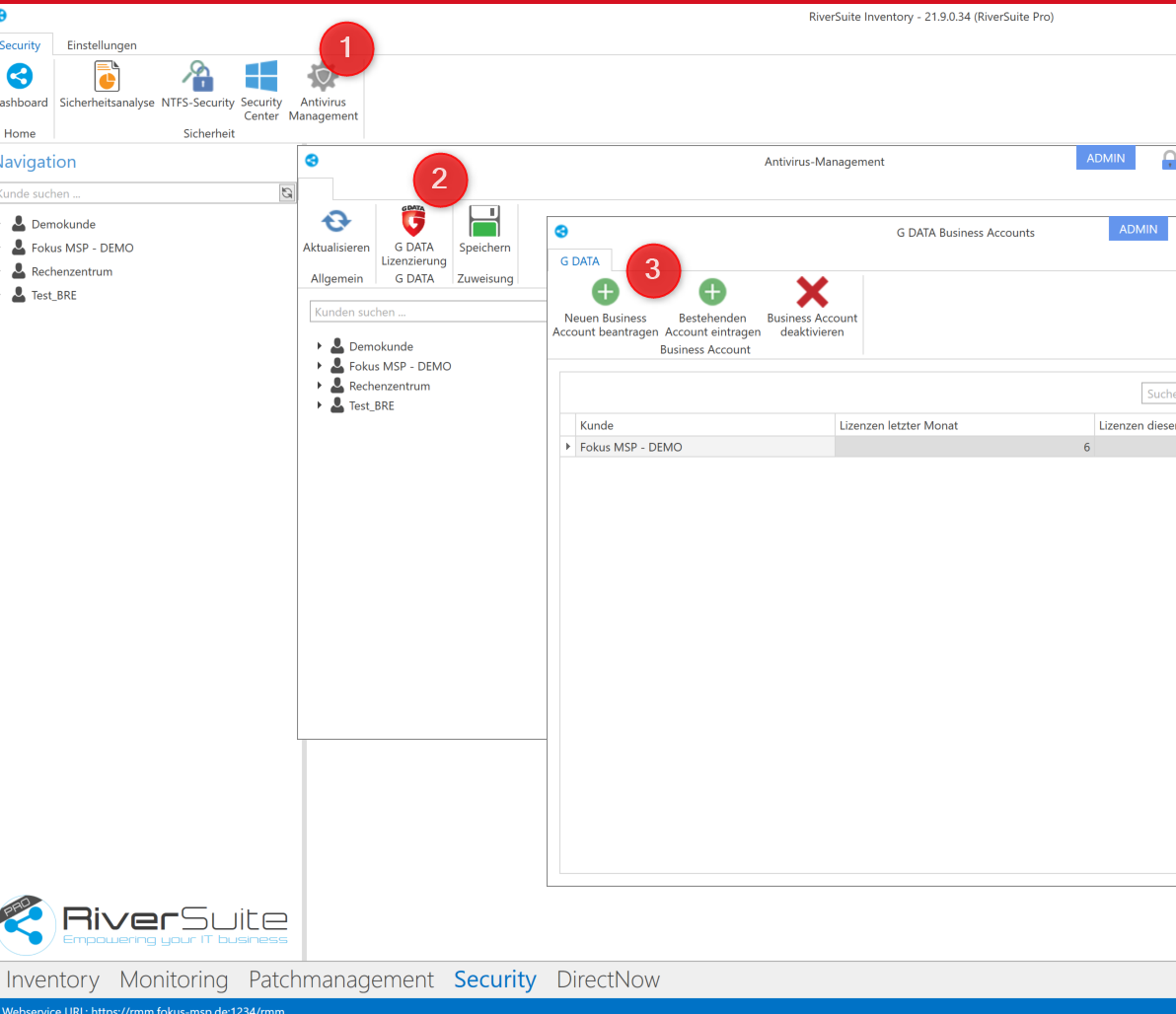Select Demokunde user icon in Navigation
The height and width of the screenshot is (1014, 1176).
(x=19, y=224)
